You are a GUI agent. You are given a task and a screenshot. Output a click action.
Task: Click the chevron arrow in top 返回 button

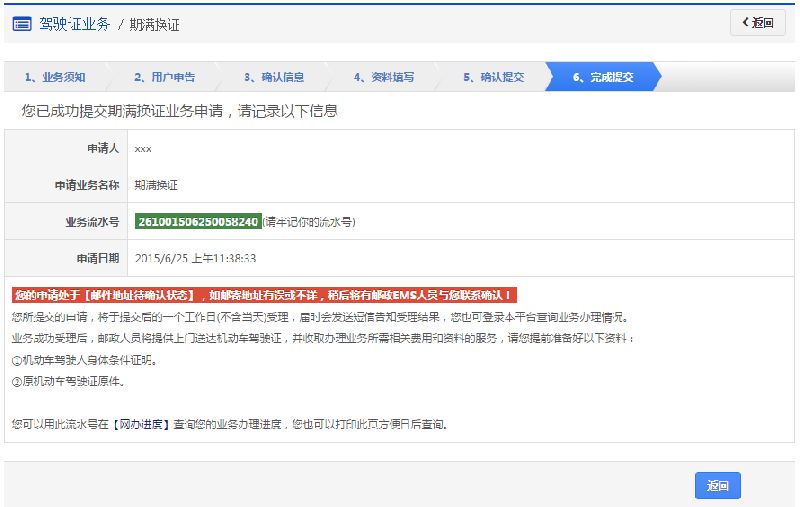coord(744,23)
